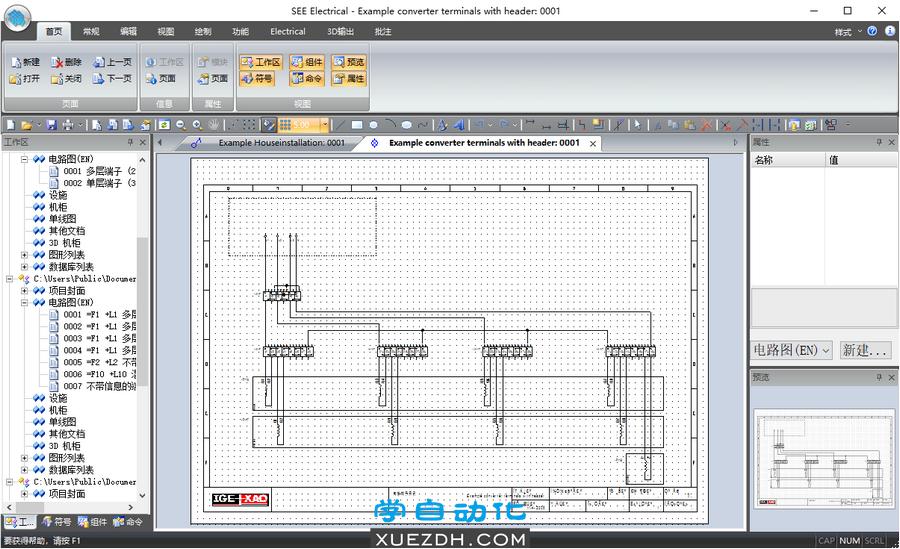The image size is (900, 549).
Task: Collapse the first 电路图(EN) tree node
Action: [24, 159]
